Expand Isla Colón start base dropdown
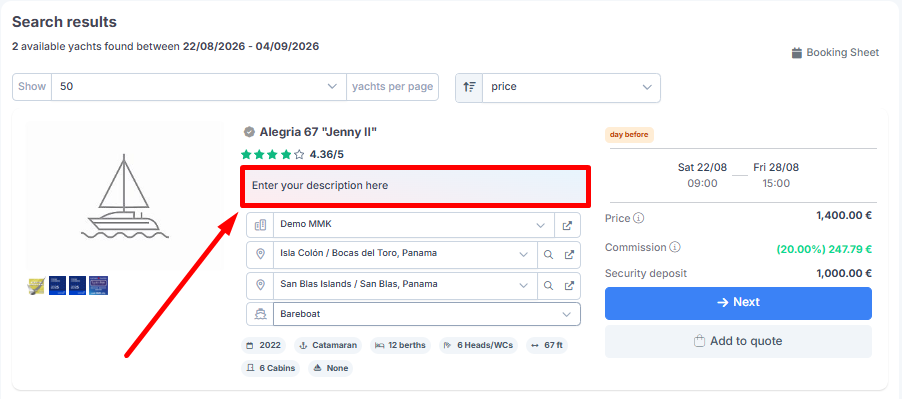The height and width of the screenshot is (399, 902). point(406,255)
